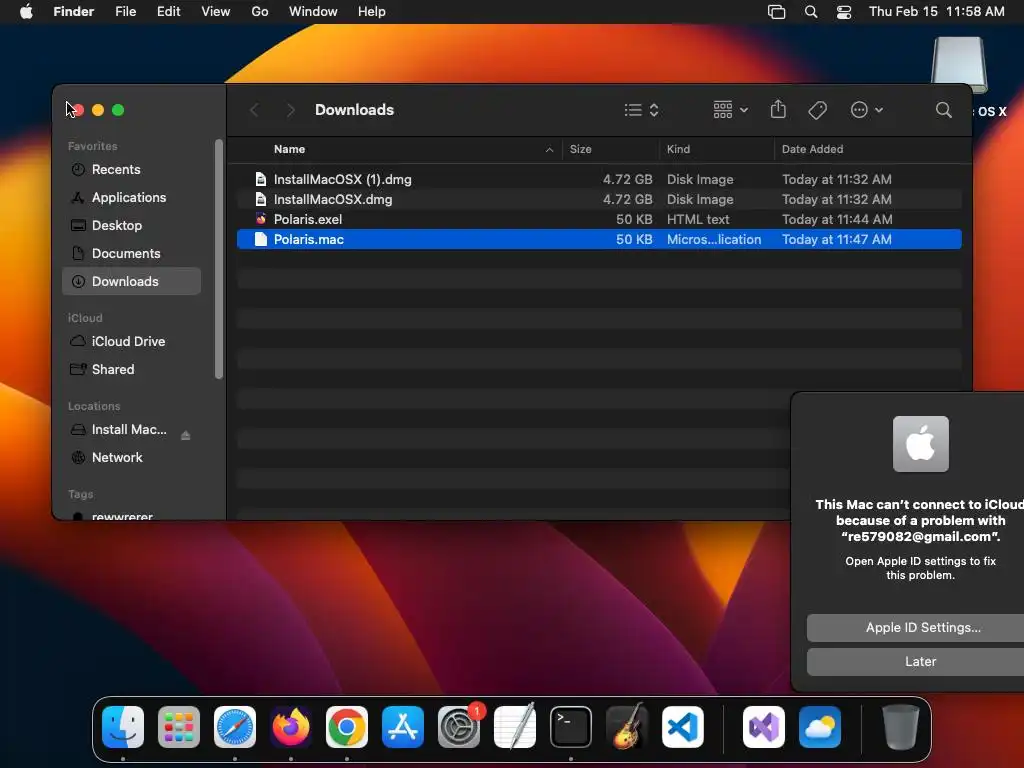Open TextEdit from the Dock
Viewport: 1024px width, 768px height.
515,727
